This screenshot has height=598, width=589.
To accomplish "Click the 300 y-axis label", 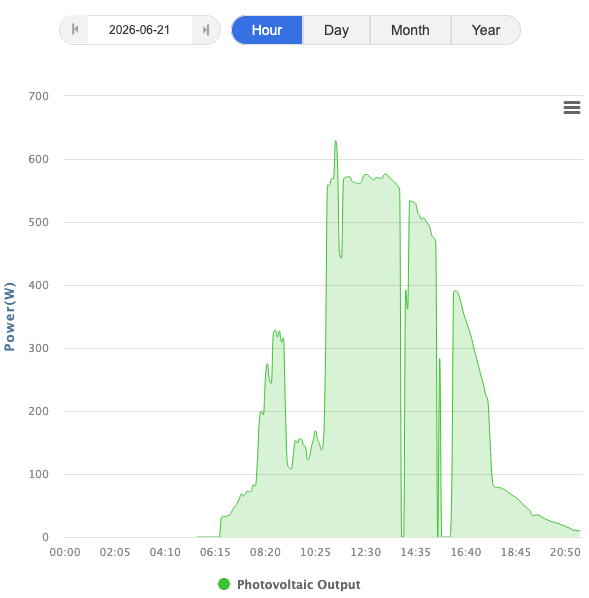I will 39,348.
